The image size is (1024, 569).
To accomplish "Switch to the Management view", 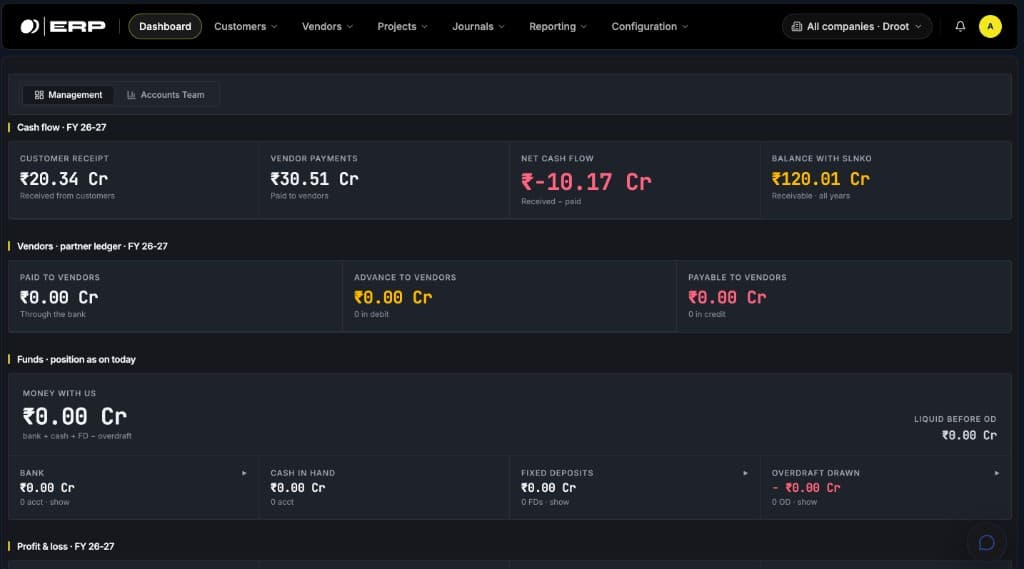I will (69, 95).
